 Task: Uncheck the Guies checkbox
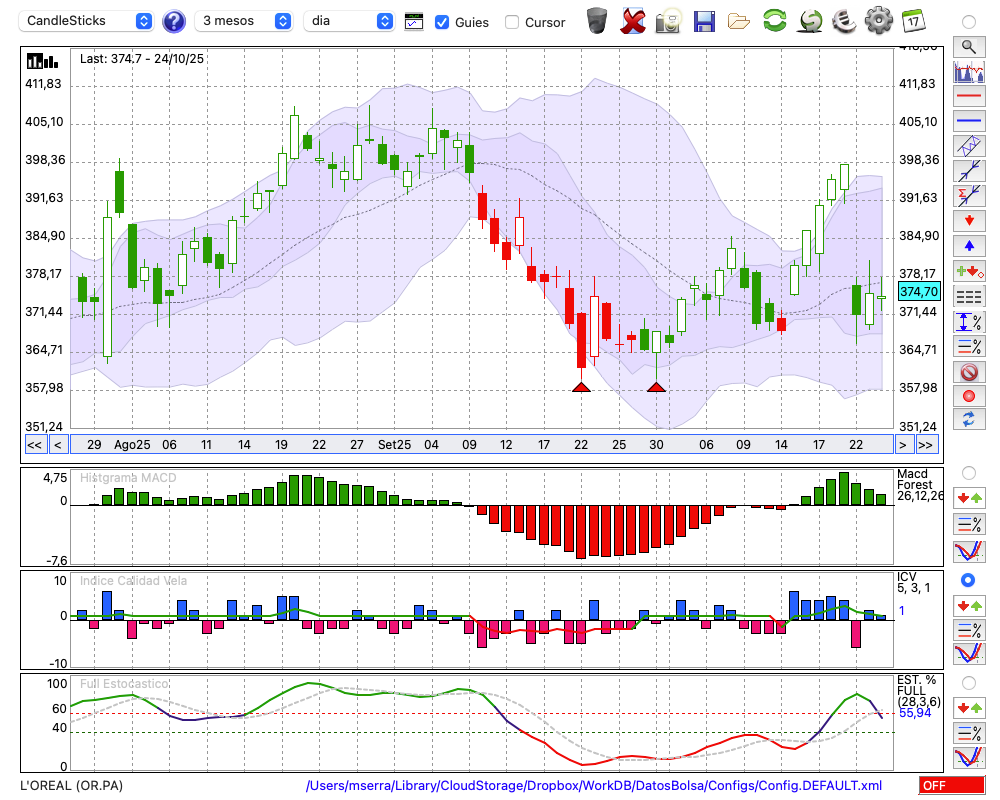click(x=441, y=22)
